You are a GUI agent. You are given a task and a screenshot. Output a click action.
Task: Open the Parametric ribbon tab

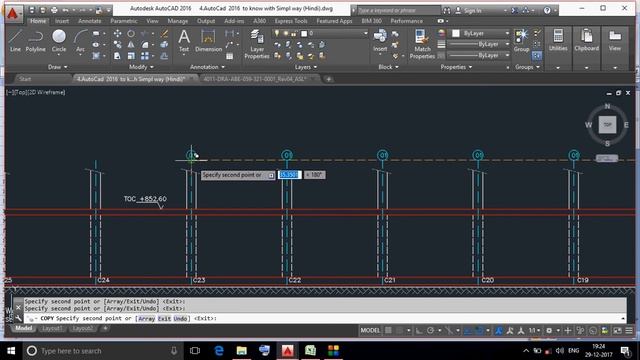(x=124, y=21)
